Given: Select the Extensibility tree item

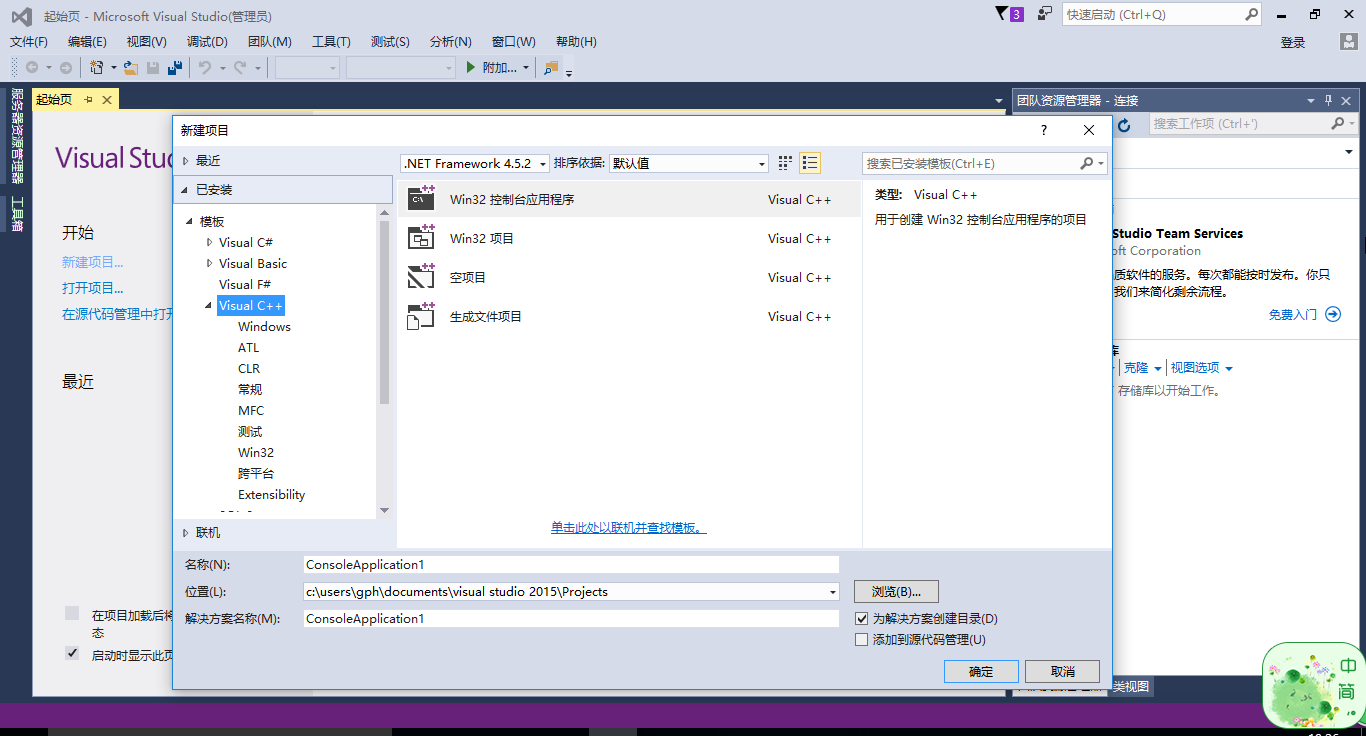Looking at the screenshot, I should point(272,494).
